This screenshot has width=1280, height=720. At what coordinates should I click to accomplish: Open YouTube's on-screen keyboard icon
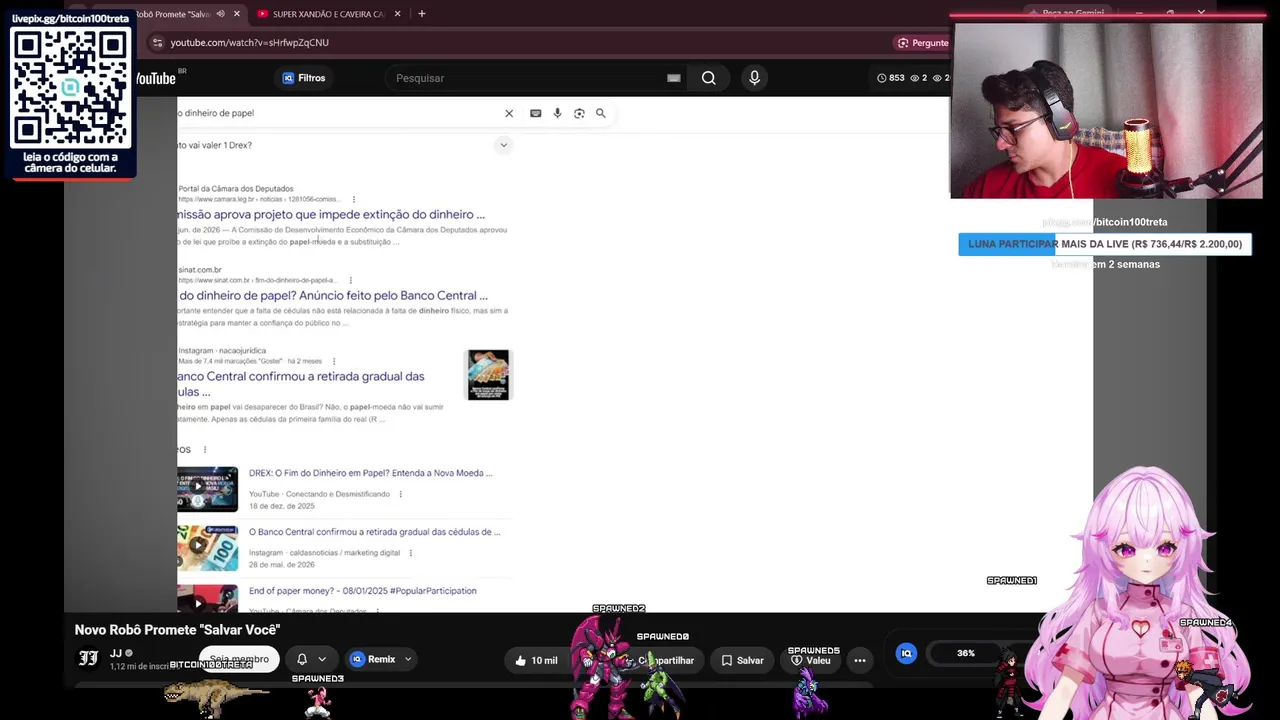(674, 78)
